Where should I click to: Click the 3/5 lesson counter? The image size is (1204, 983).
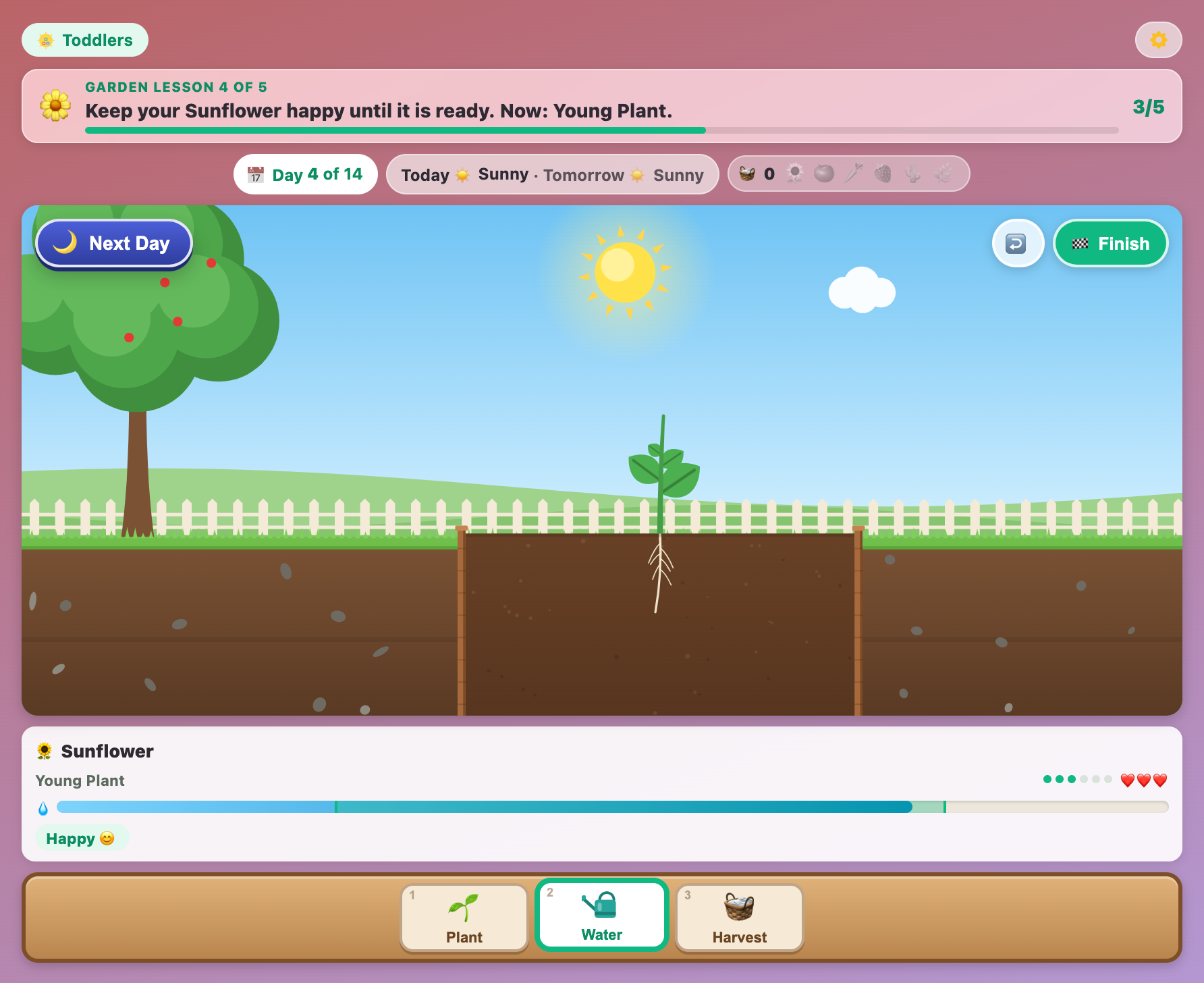[1149, 107]
